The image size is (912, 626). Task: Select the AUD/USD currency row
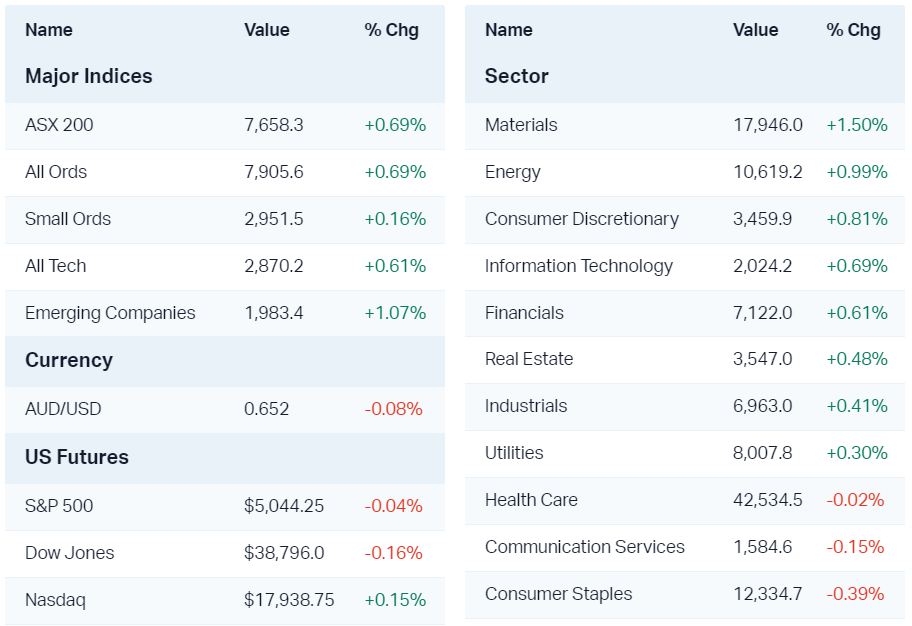63,409
